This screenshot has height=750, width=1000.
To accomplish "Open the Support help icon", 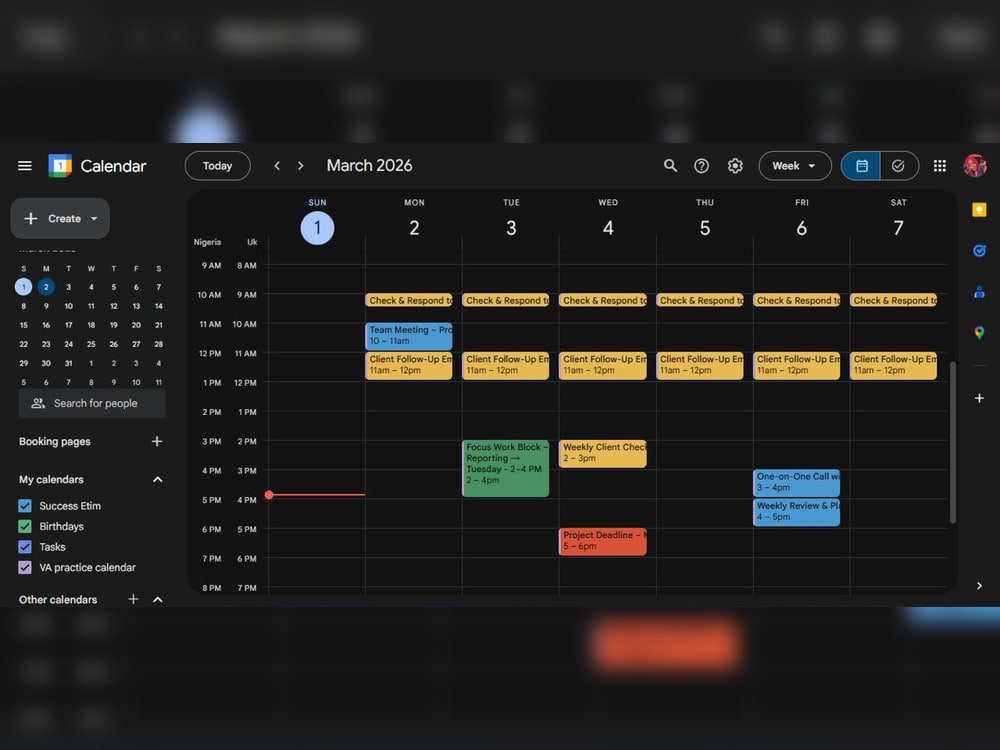I will pyautogui.click(x=702, y=166).
